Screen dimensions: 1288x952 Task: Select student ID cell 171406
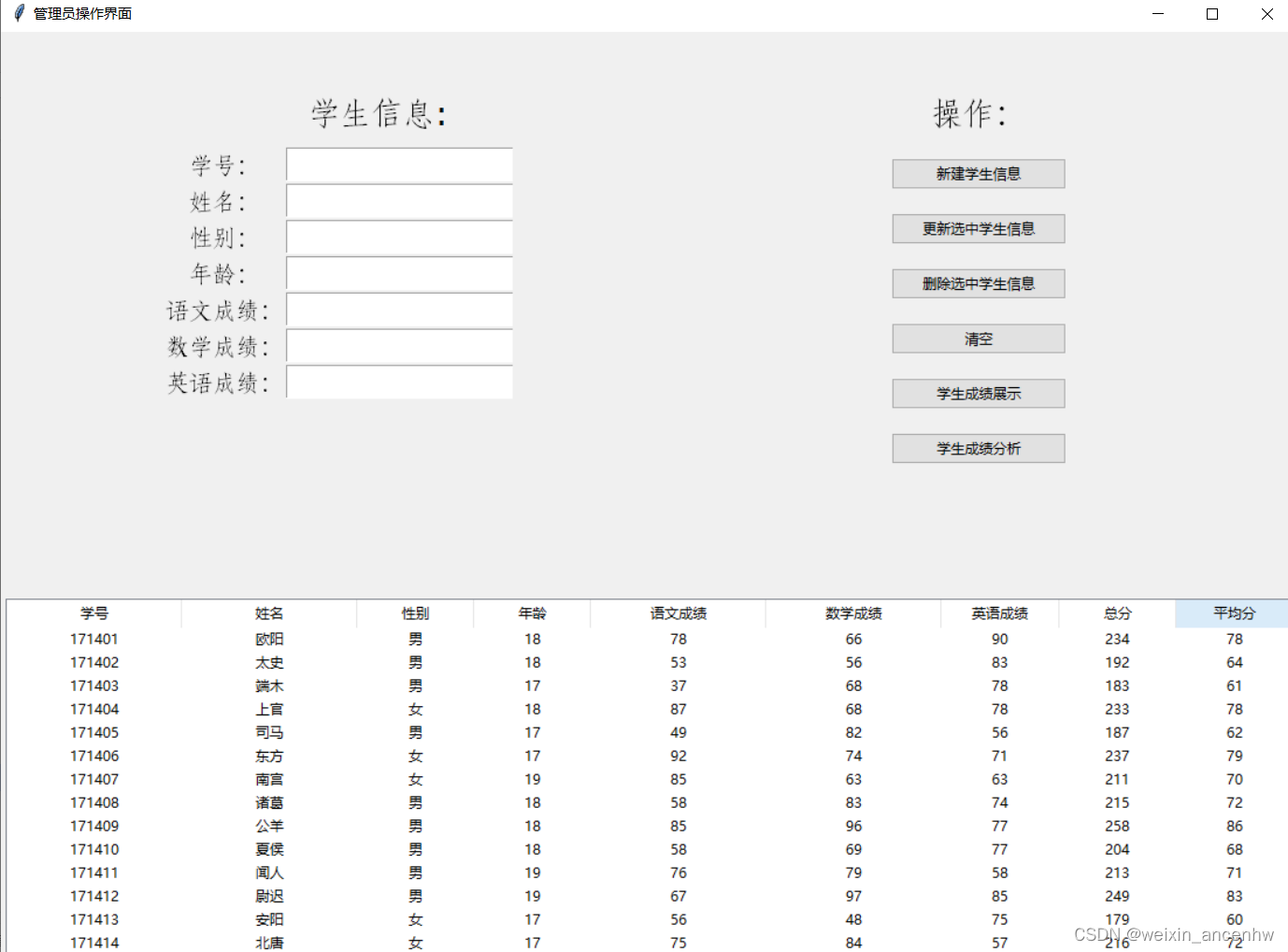[94, 757]
